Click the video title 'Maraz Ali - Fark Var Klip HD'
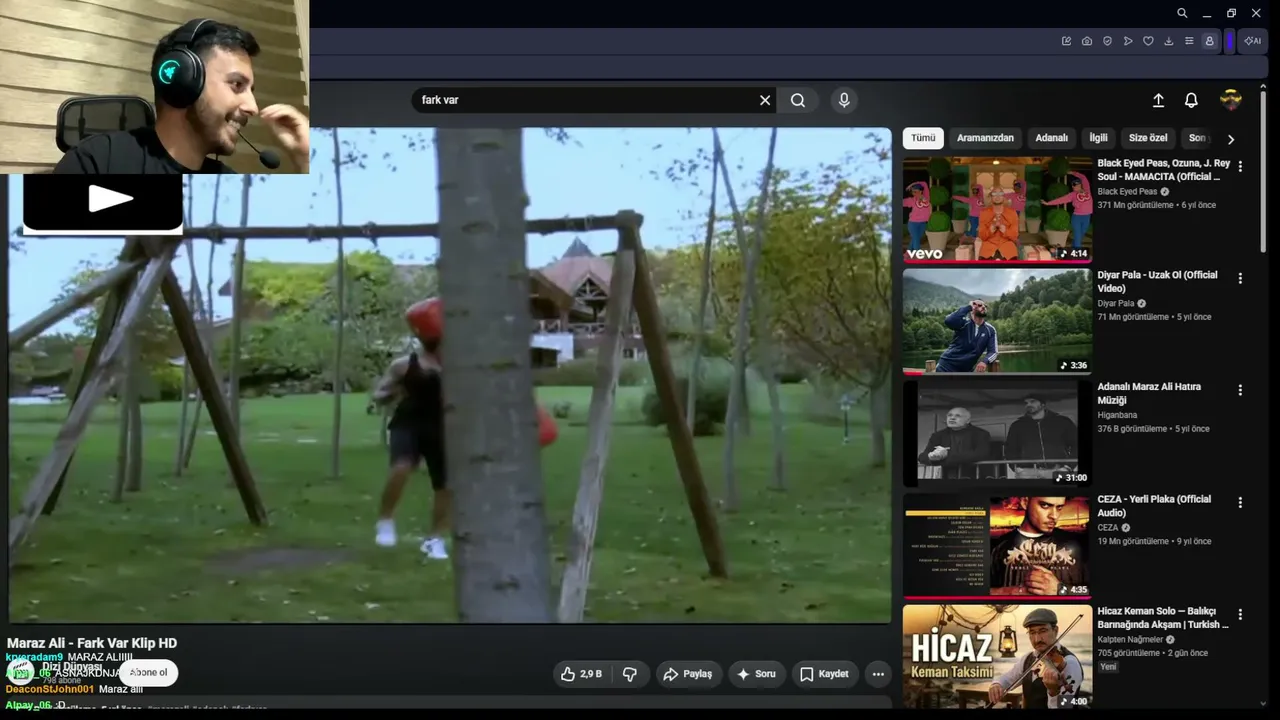 click(x=92, y=643)
